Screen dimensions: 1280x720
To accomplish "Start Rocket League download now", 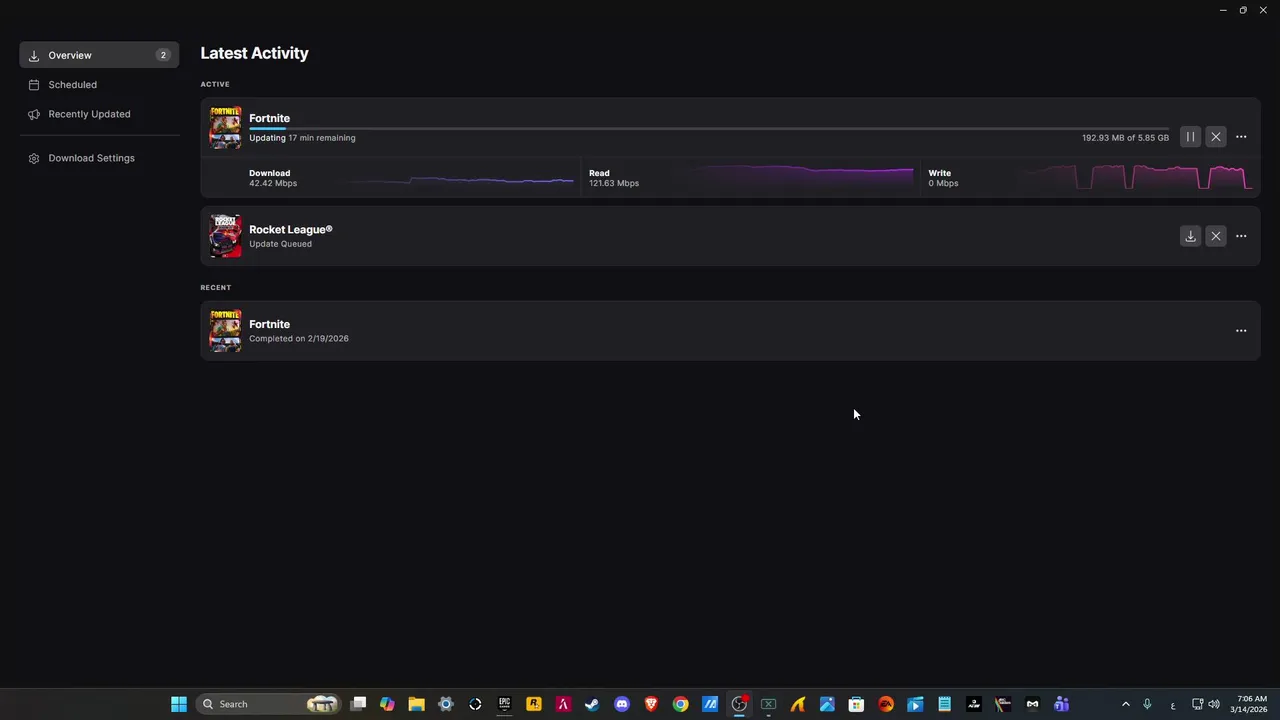I will coord(1190,236).
